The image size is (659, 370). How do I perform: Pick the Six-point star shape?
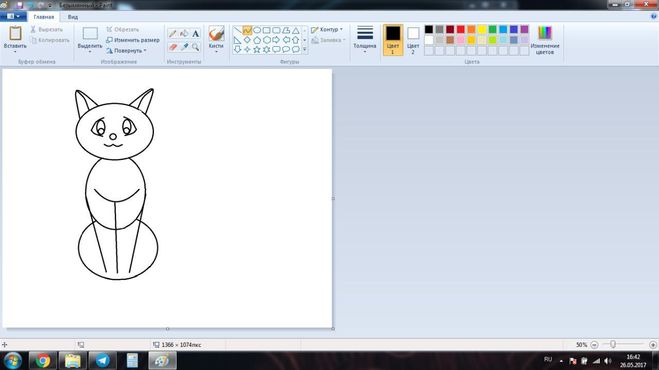266,50
